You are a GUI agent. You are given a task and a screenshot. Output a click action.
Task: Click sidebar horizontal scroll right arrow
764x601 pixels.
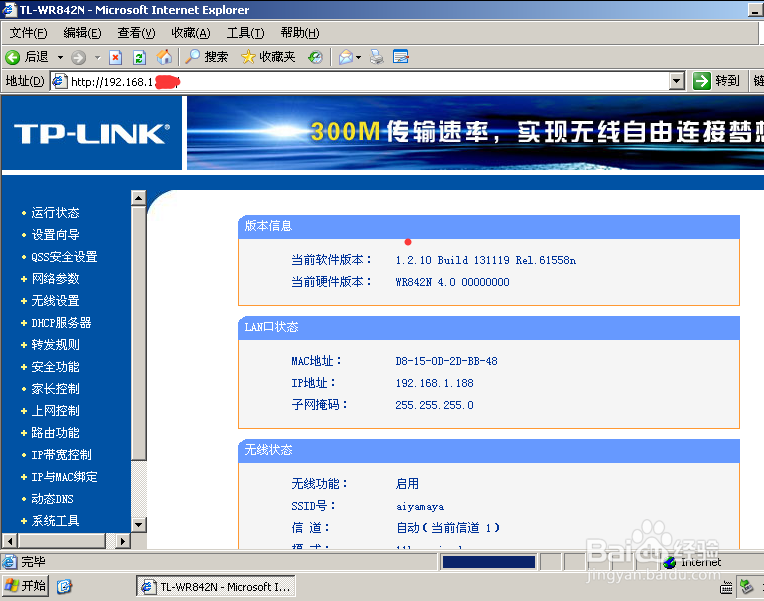coord(123,541)
